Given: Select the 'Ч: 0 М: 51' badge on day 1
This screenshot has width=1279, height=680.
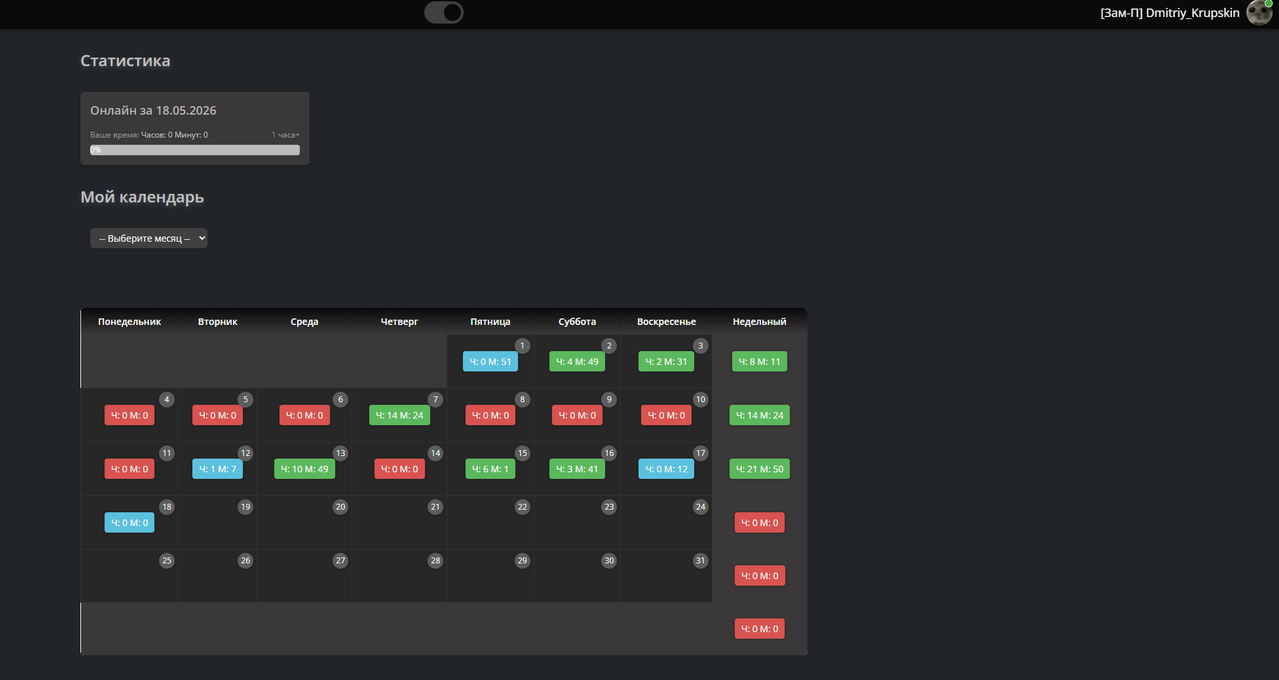Looking at the screenshot, I should tap(490, 361).
